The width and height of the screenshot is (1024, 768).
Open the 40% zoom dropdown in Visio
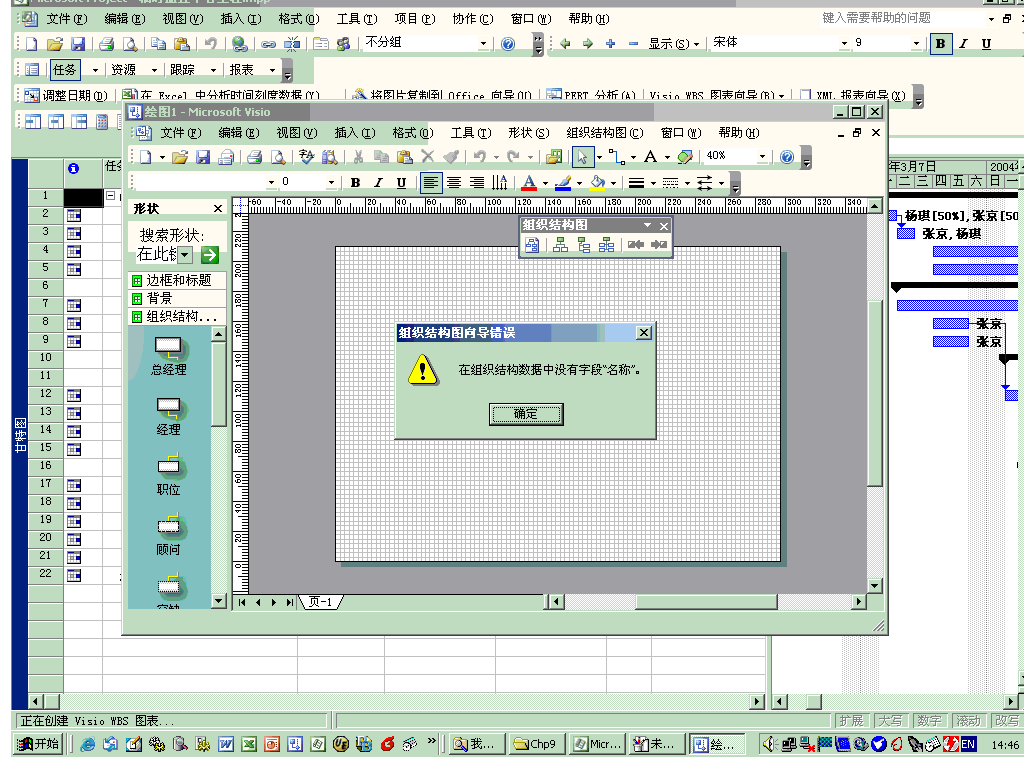pos(762,157)
